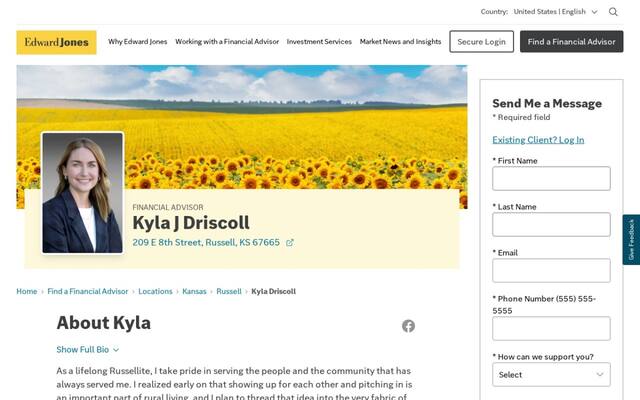The image size is (640, 400).
Task: Click Kyla Driscoll's profile photo
Action: point(82,193)
